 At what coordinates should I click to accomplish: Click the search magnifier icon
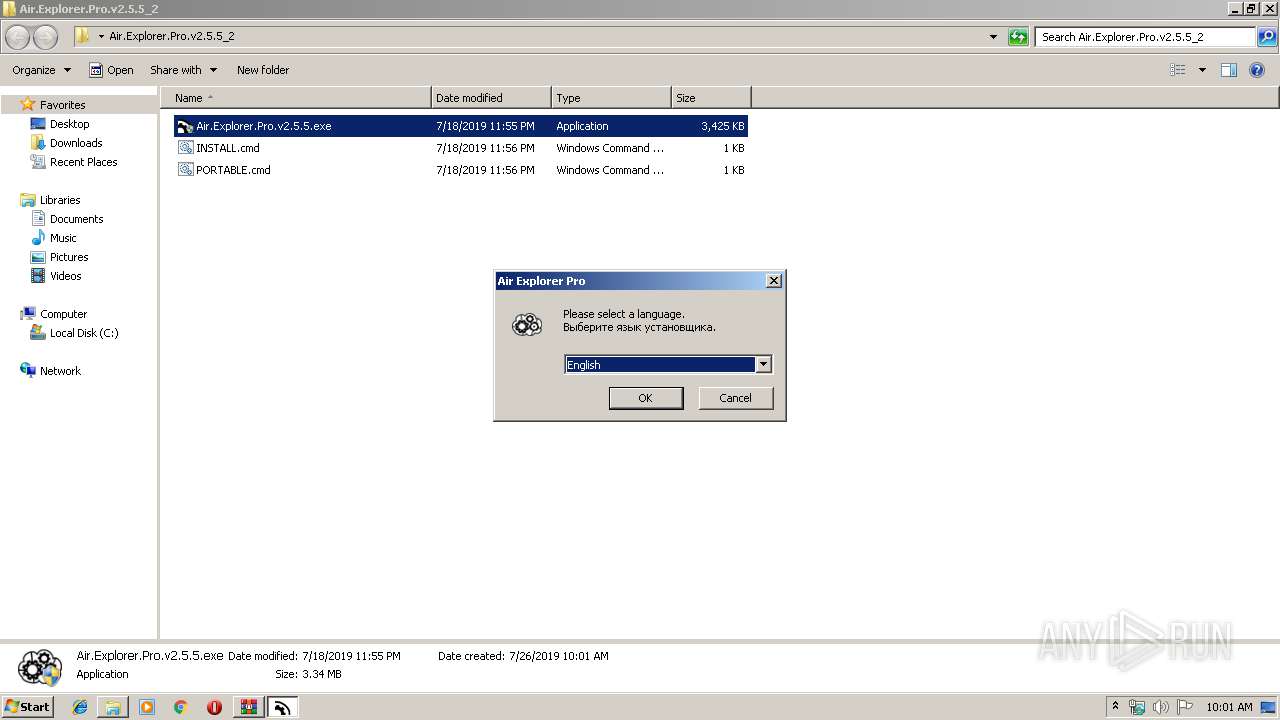point(1267,37)
